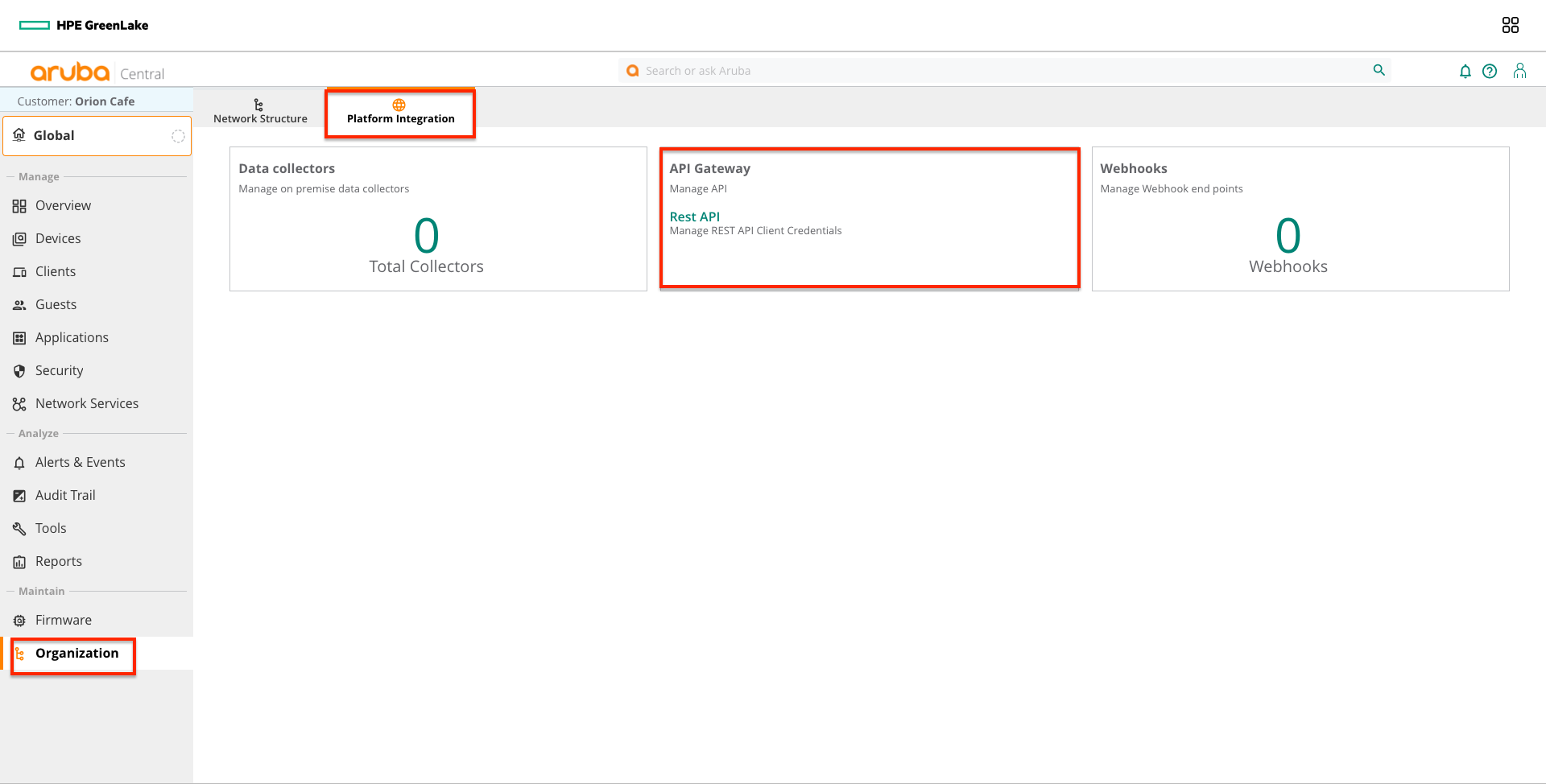This screenshot has height=784, width=1546.
Task: Click the Total Collectors count zero
Action: [x=427, y=236]
